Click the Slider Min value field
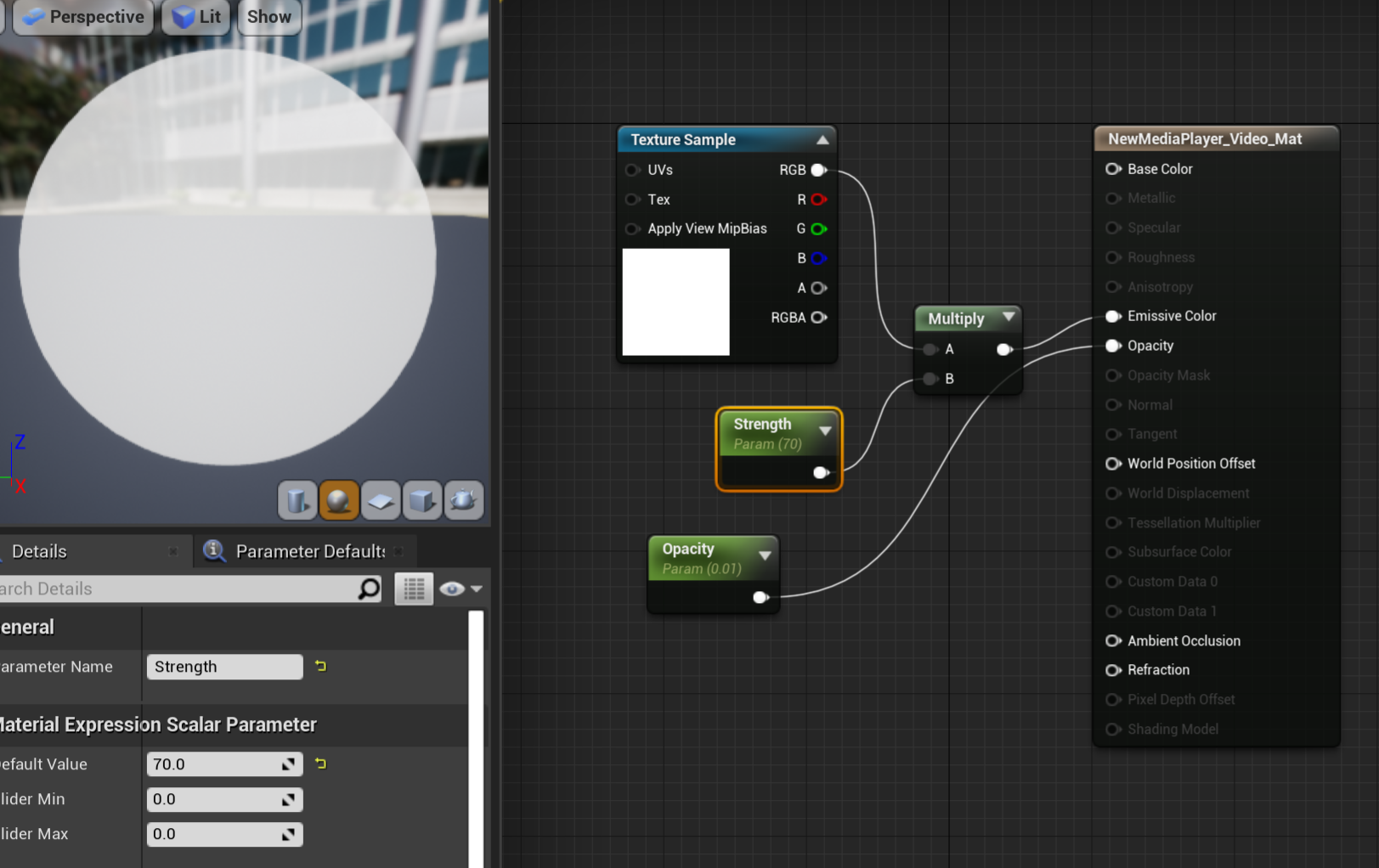This screenshot has width=1379, height=868. pyautogui.click(x=224, y=799)
